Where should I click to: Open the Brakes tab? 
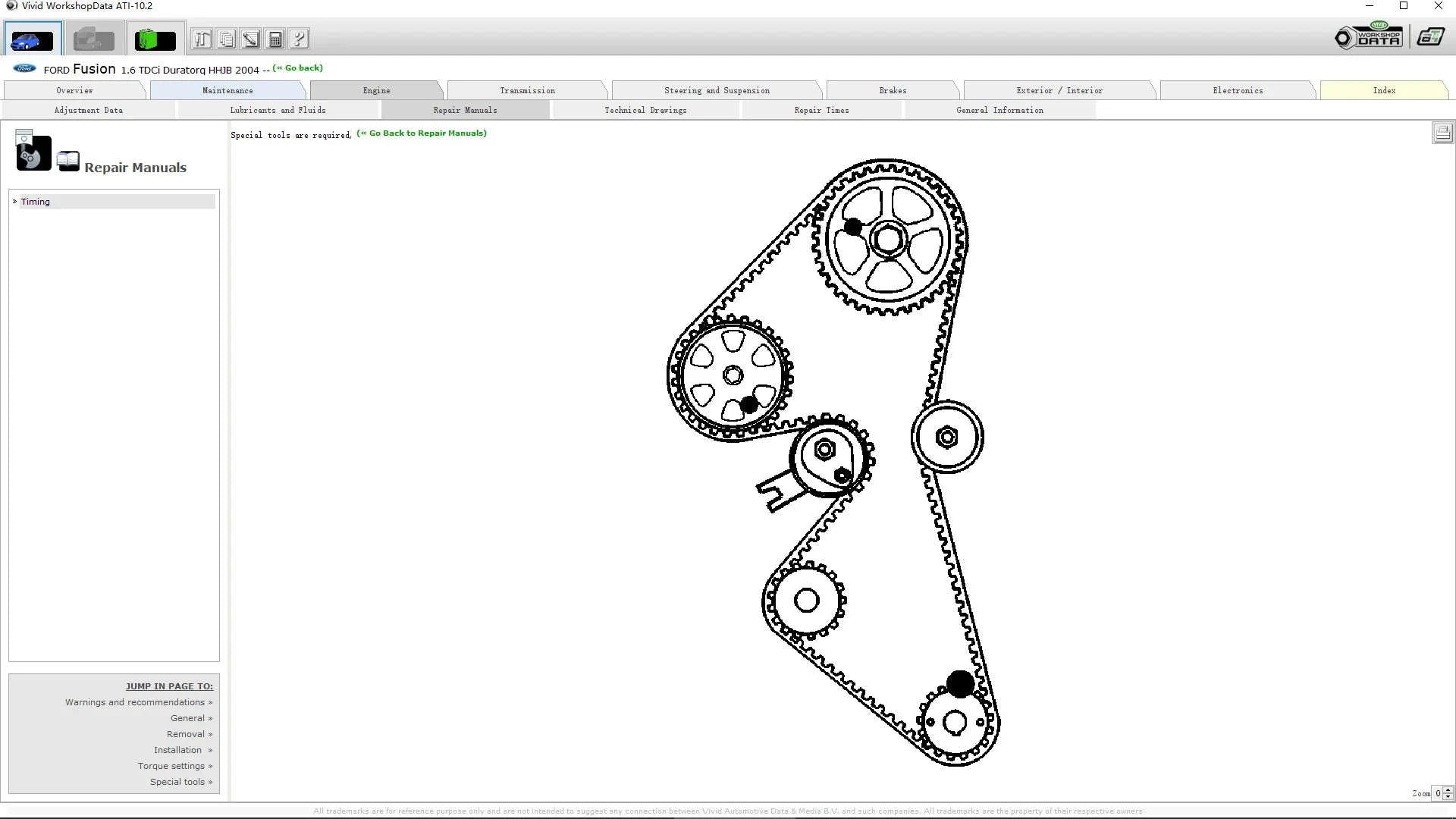click(x=893, y=90)
